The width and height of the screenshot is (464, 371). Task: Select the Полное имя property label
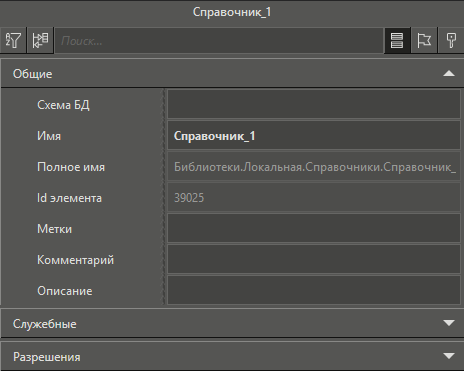point(71,167)
